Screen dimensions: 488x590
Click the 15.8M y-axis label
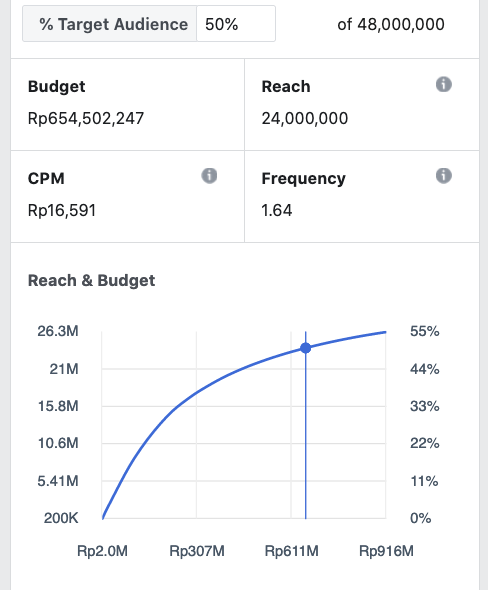point(58,406)
